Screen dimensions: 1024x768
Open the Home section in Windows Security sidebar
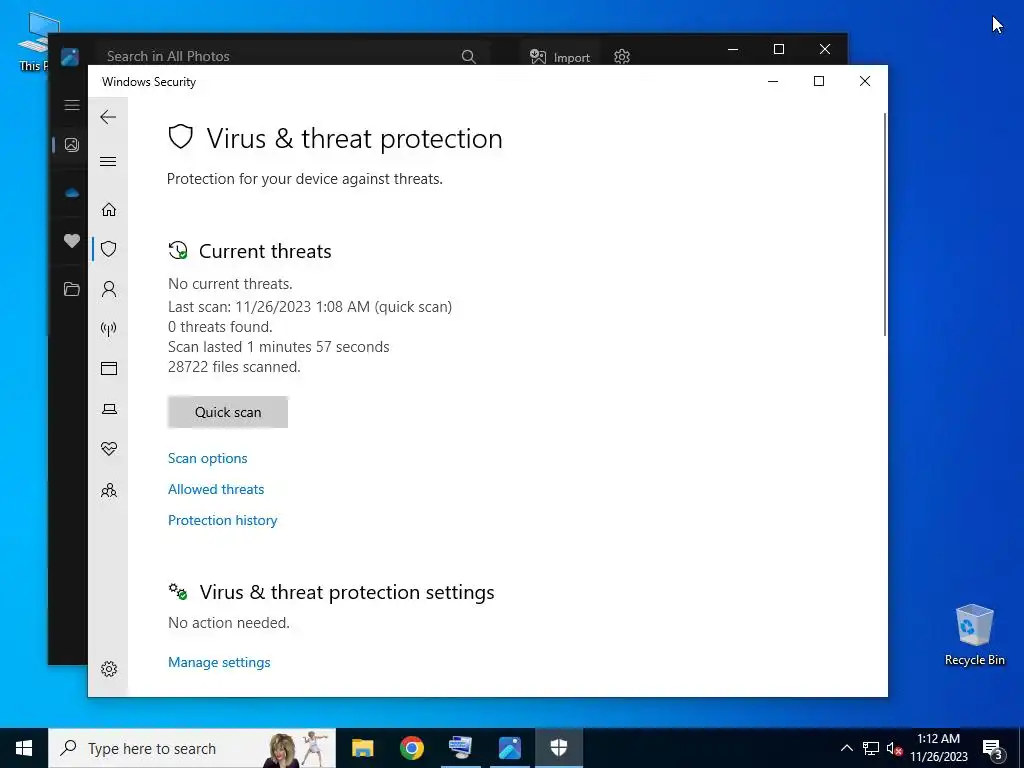click(x=109, y=209)
